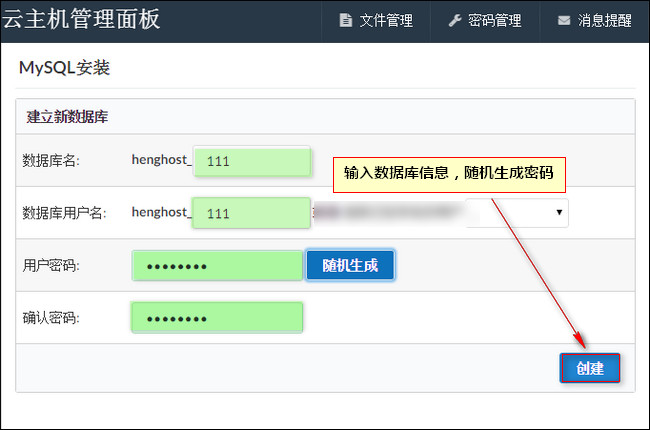The image size is (650, 430).
Task: Click the MySQL安装 page heading
Action: [x=65, y=69]
